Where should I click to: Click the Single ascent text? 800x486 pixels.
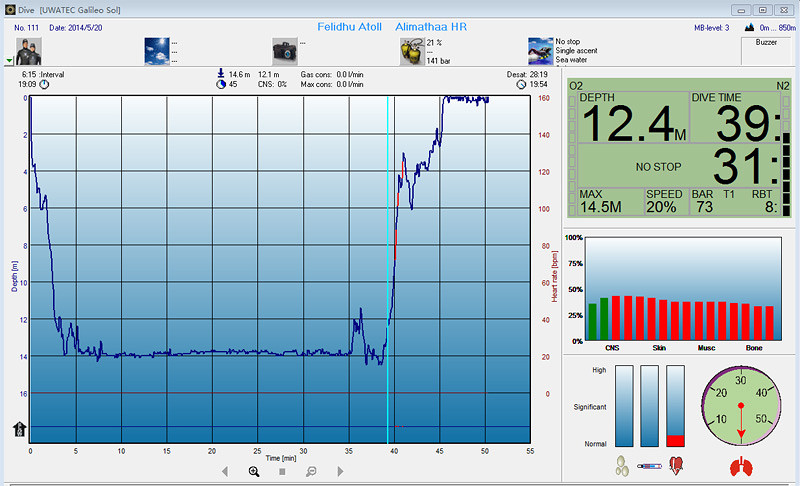click(577, 50)
